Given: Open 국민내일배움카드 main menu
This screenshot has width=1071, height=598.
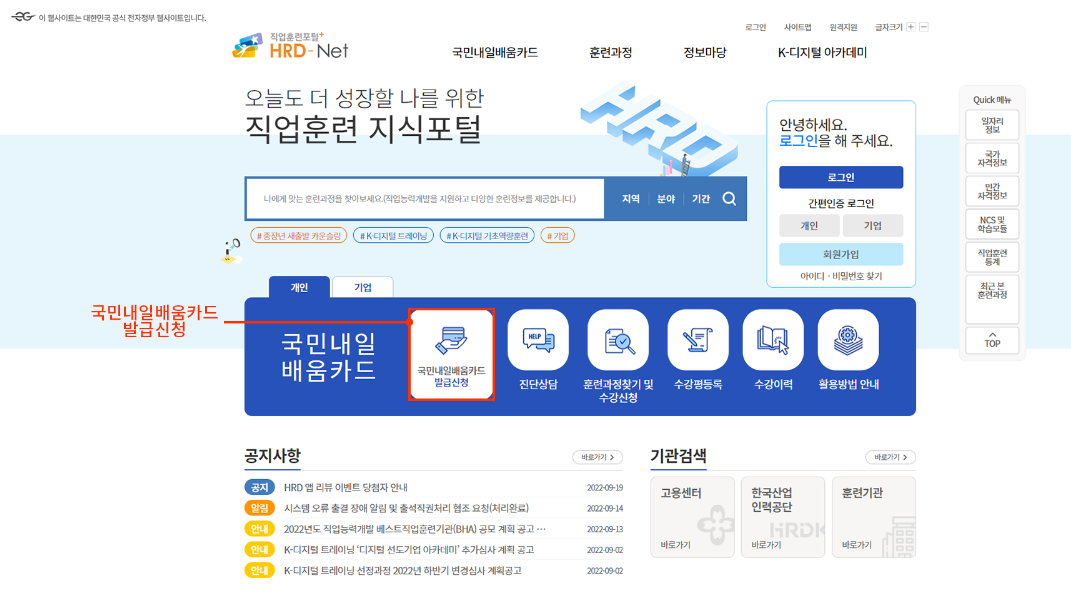Looking at the screenshot, I should click(495, 53).
